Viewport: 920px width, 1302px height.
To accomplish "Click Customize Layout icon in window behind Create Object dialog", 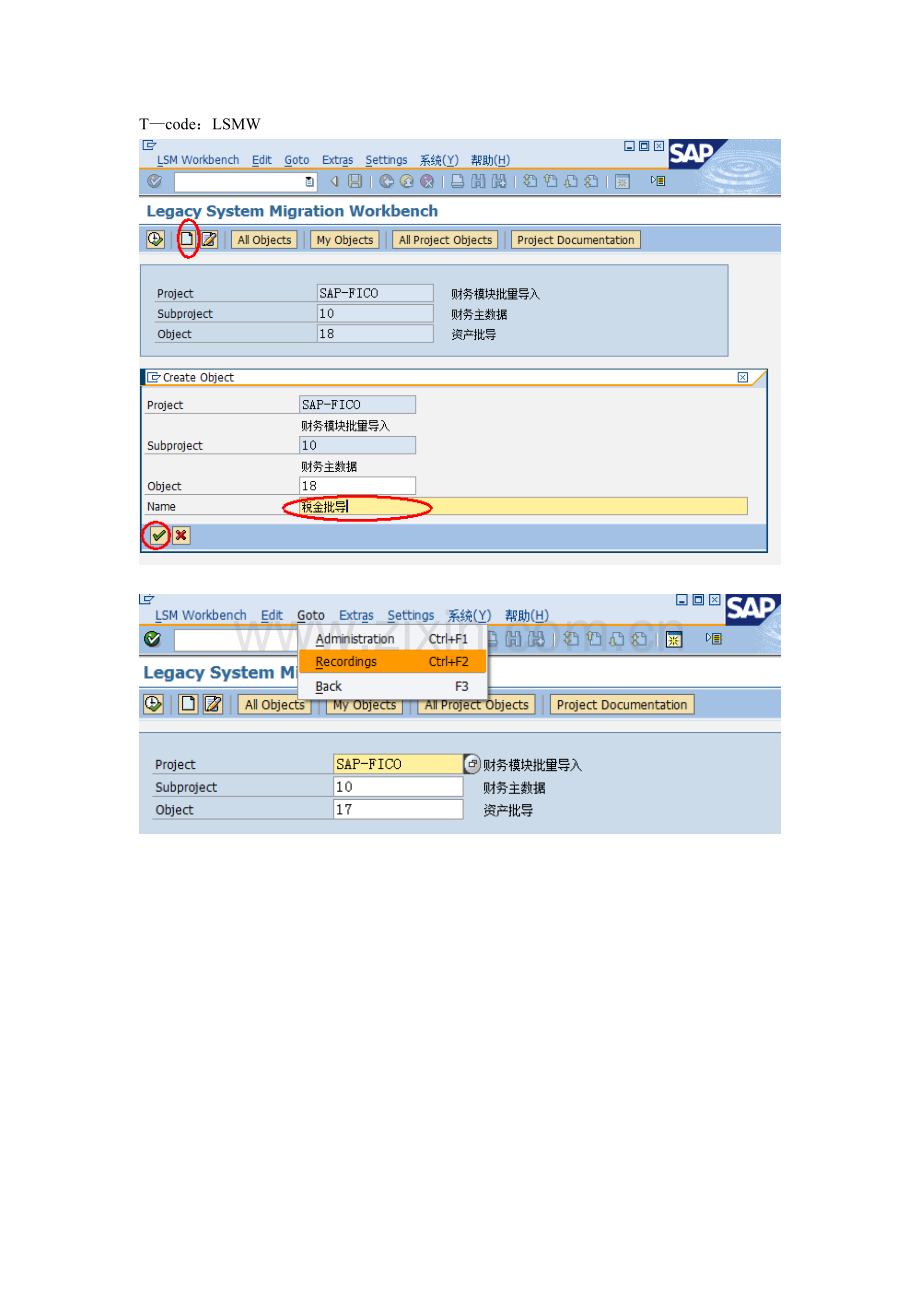I will [x=658, y=181].
